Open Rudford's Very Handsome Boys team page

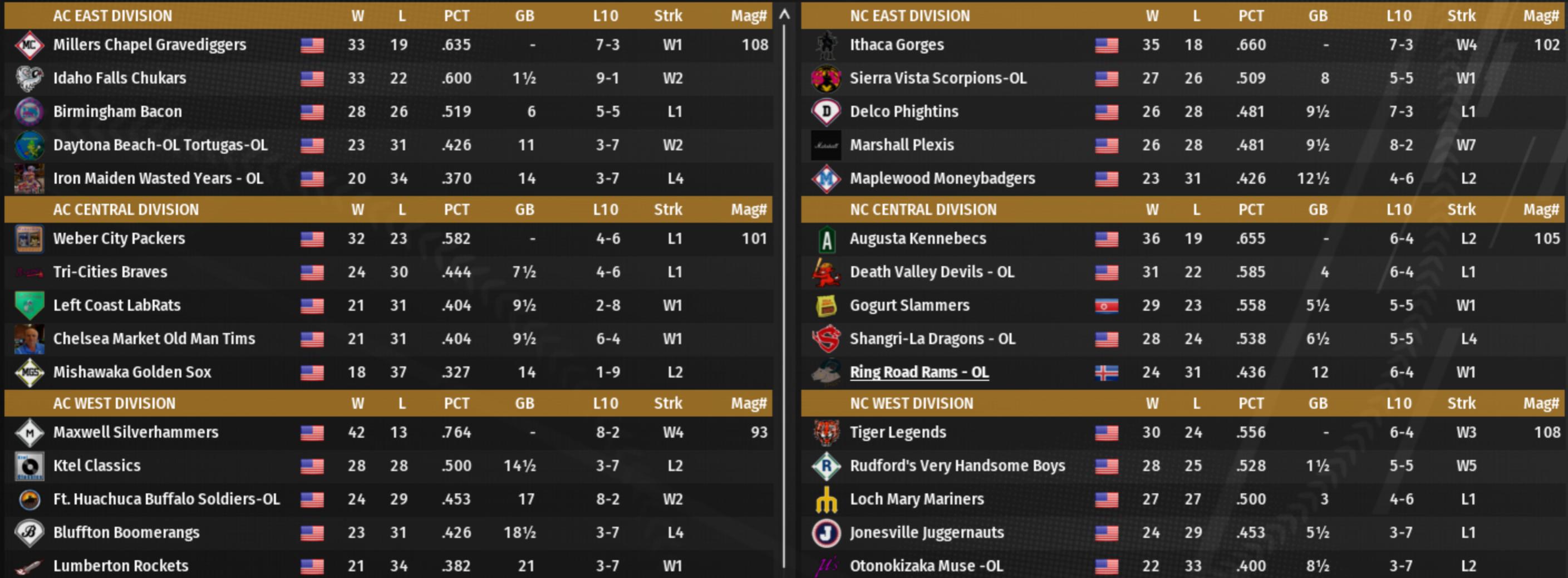957,466
